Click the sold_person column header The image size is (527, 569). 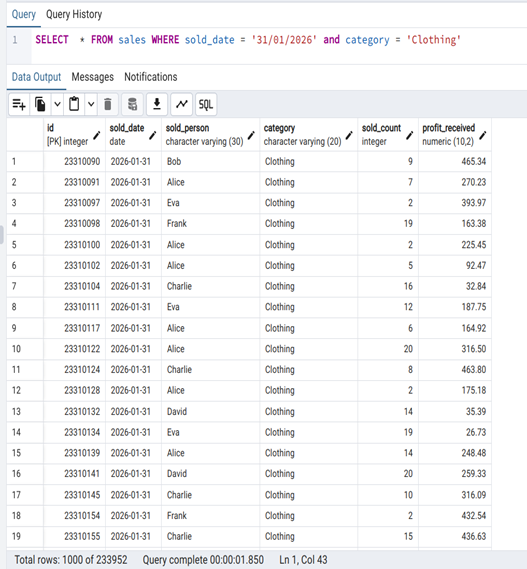211,135
